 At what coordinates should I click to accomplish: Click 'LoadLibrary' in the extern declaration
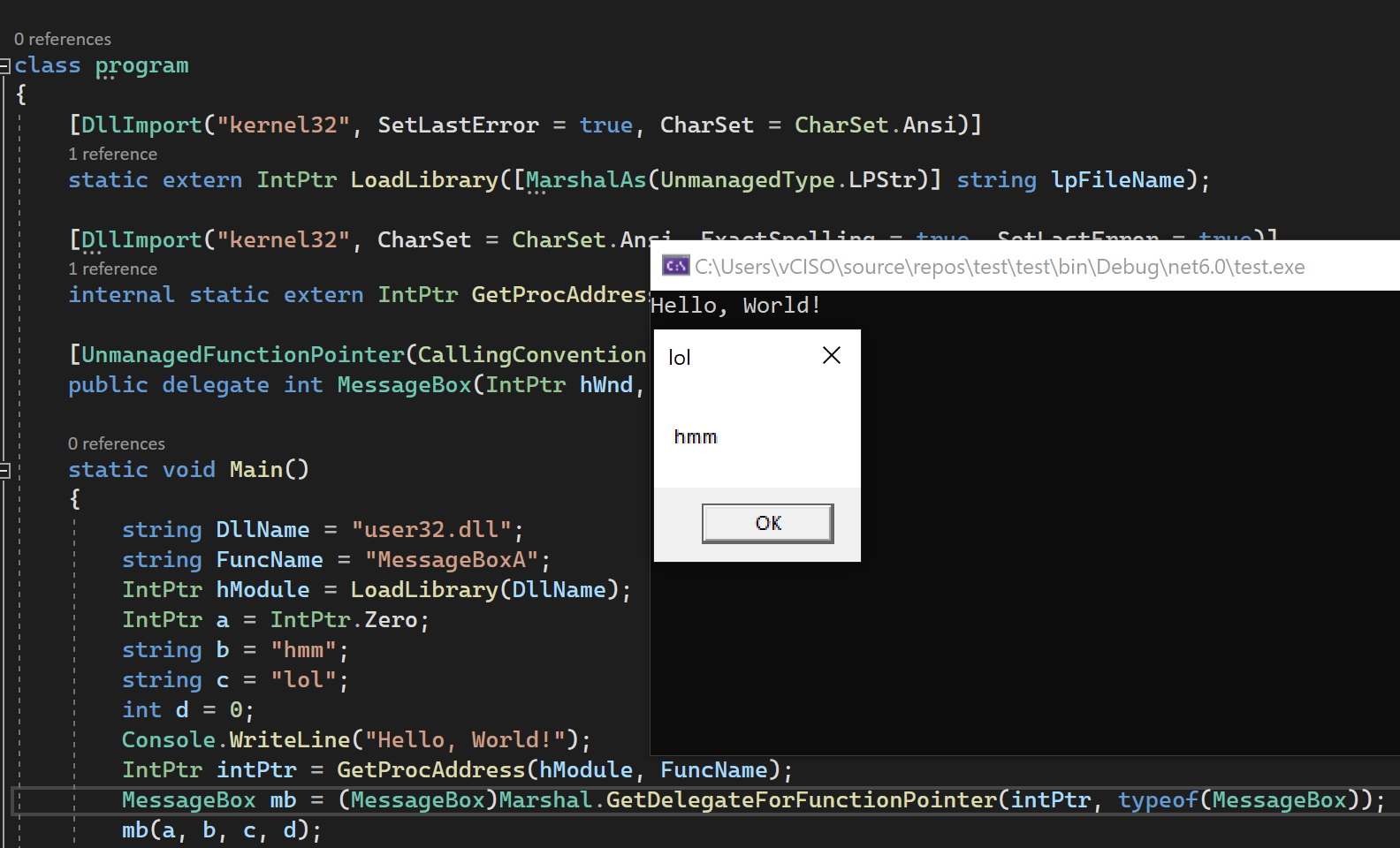[x=424, y=180]
